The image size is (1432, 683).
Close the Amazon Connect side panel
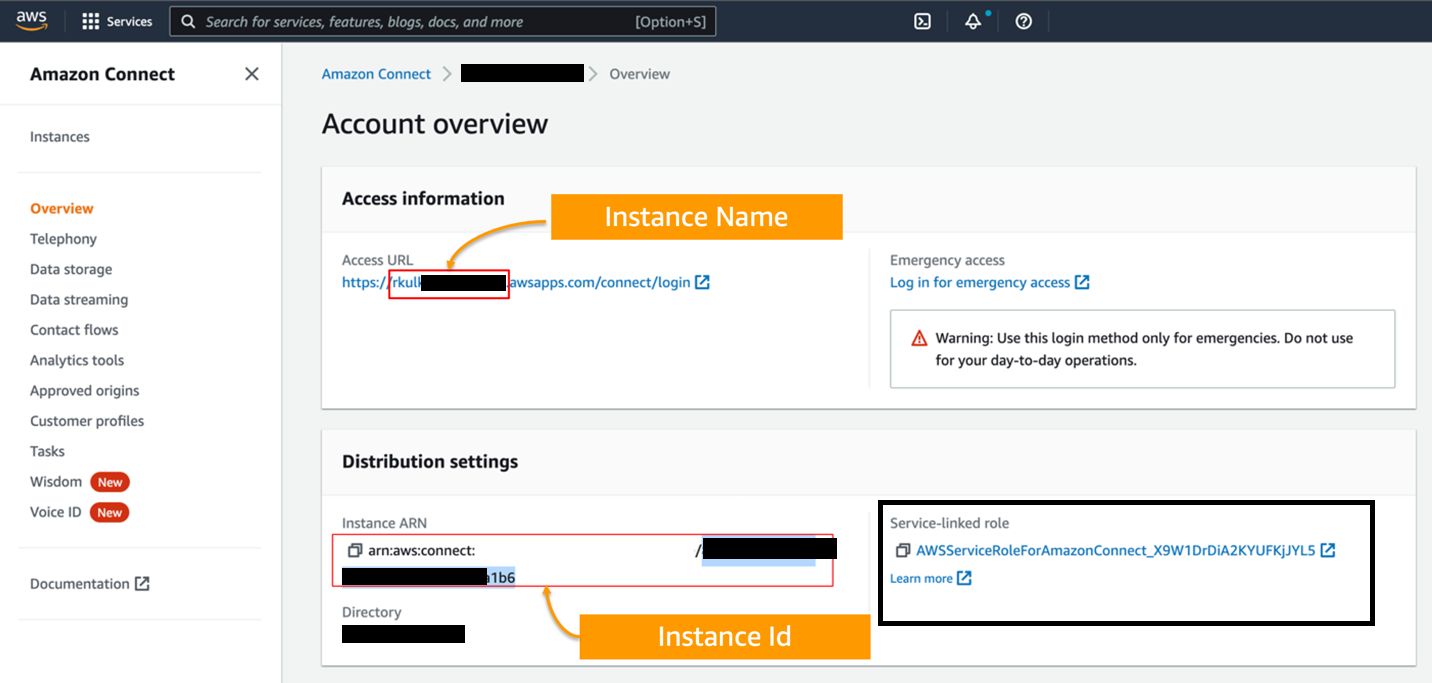252,74
